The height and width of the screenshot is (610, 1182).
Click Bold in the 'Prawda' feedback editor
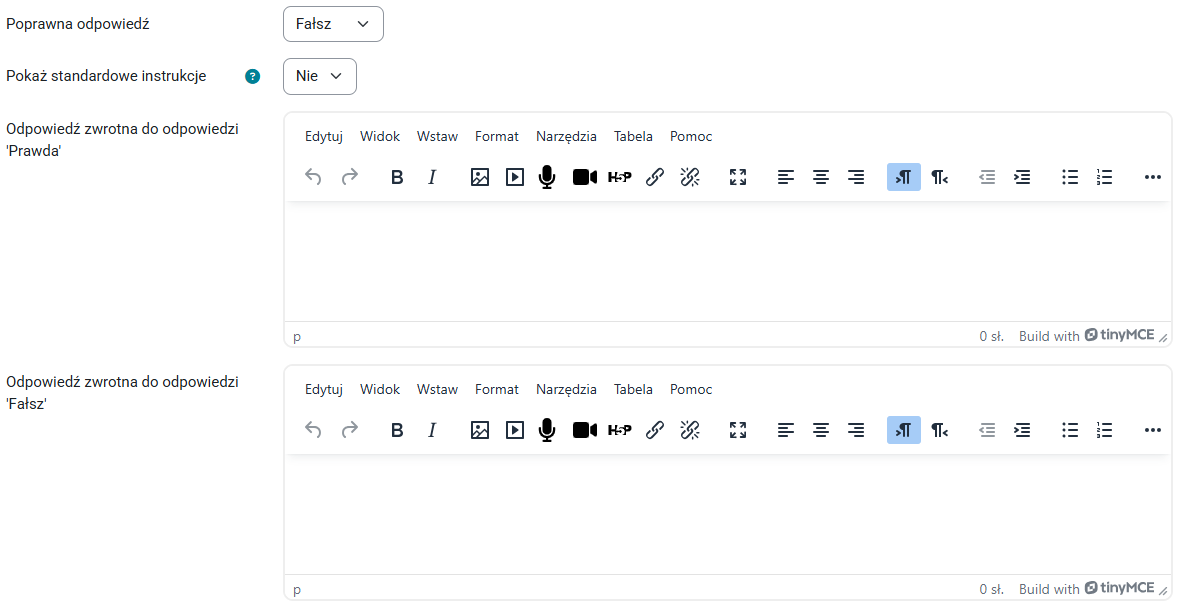397,177
